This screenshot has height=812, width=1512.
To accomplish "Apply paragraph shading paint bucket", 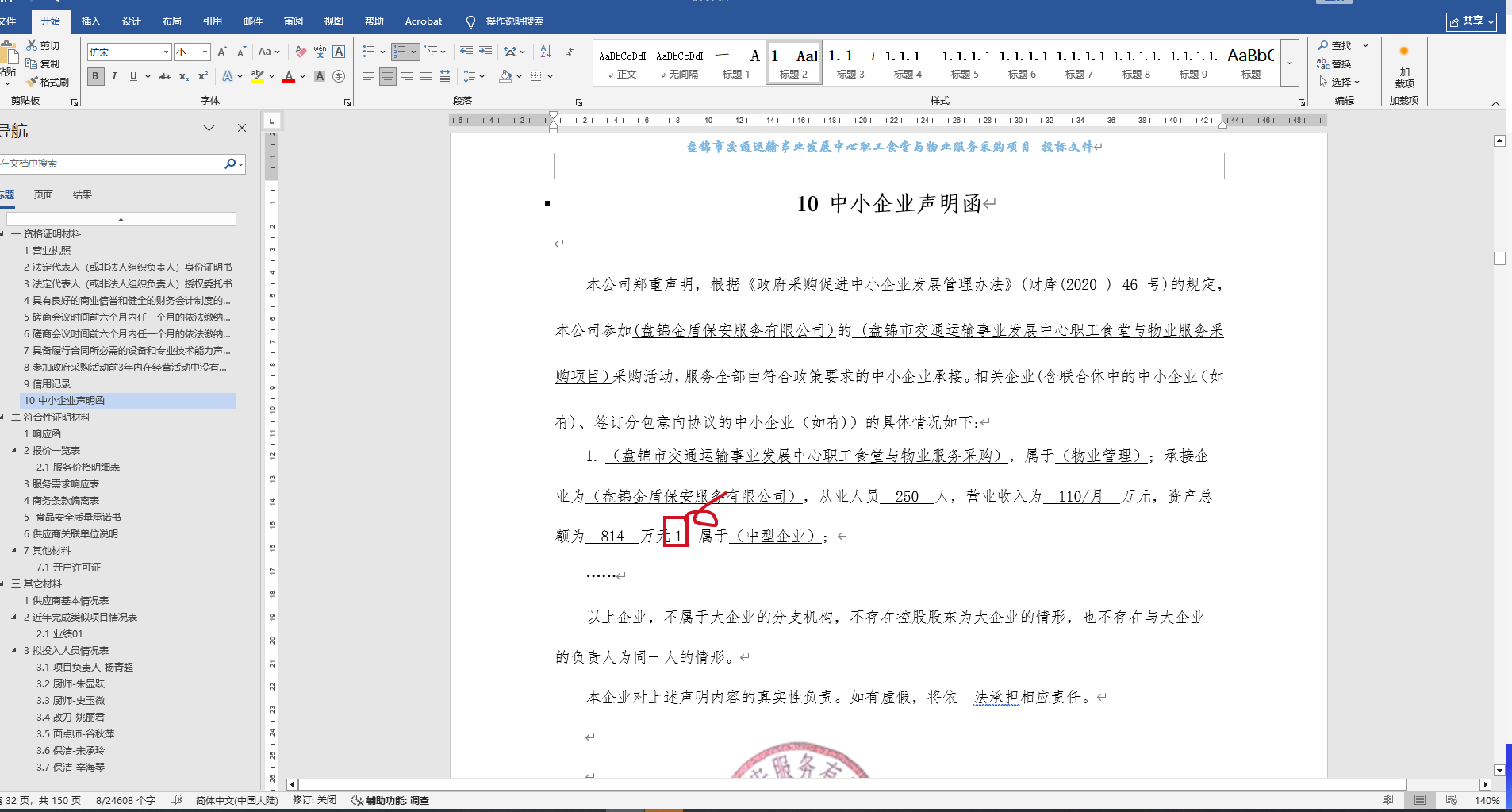I will coord(505,76).
